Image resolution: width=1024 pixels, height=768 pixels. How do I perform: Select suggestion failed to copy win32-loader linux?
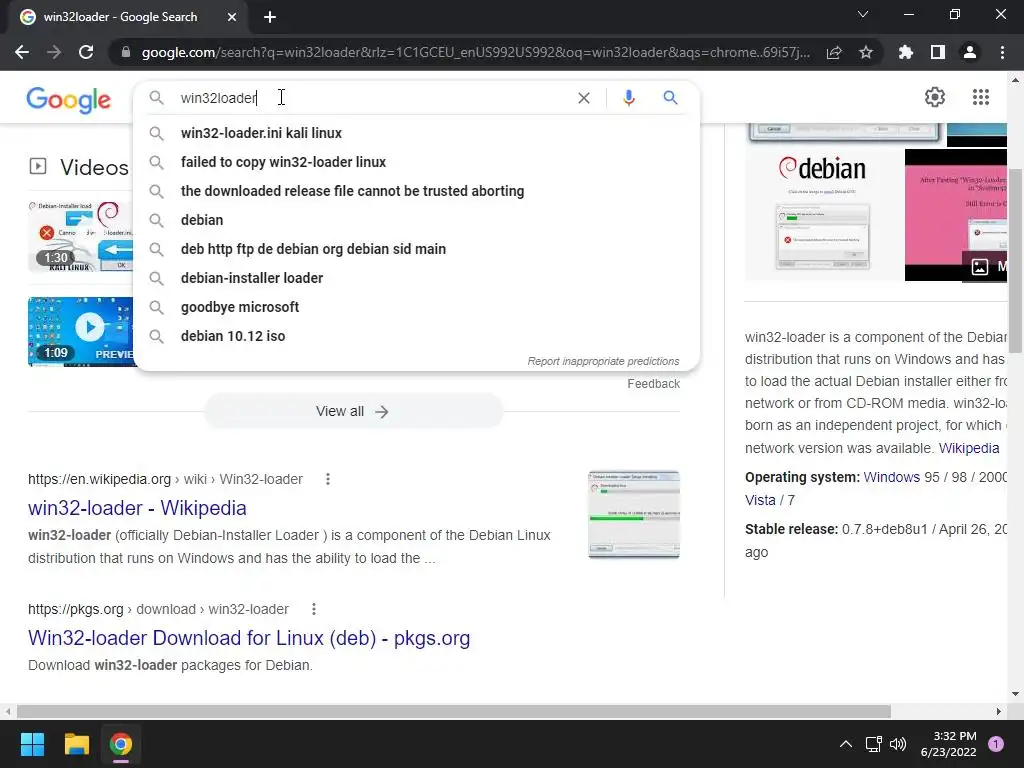coord(416,162)
